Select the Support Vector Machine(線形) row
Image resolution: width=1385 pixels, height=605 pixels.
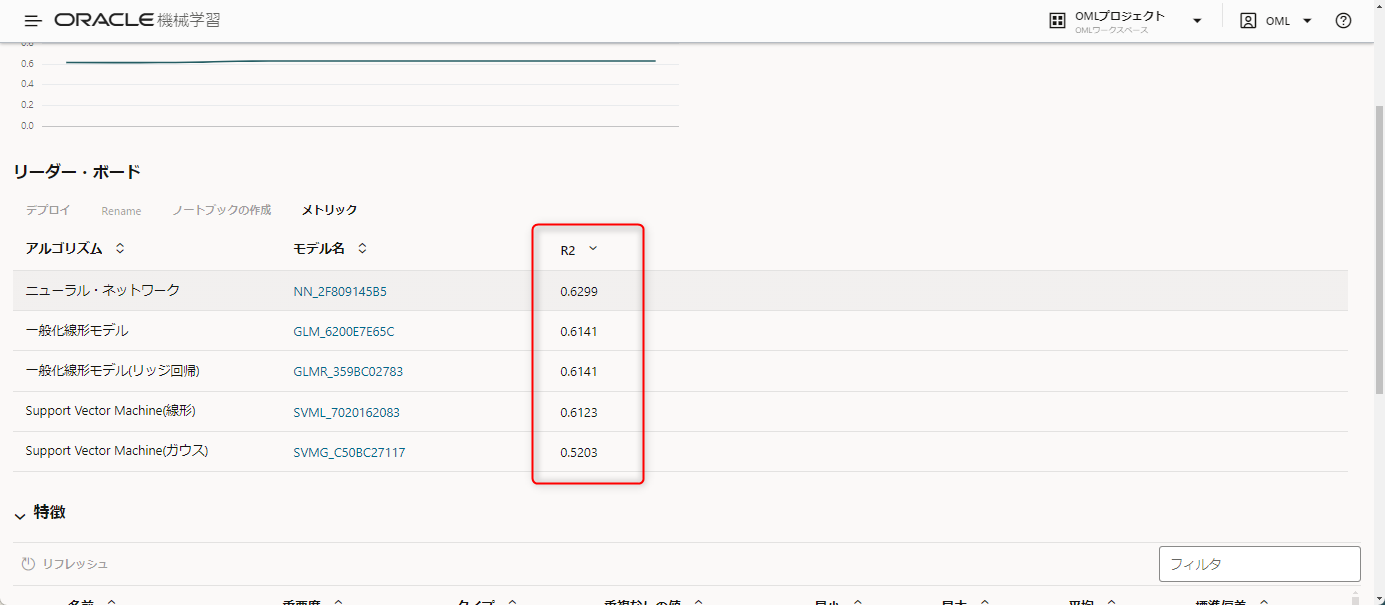680,412
